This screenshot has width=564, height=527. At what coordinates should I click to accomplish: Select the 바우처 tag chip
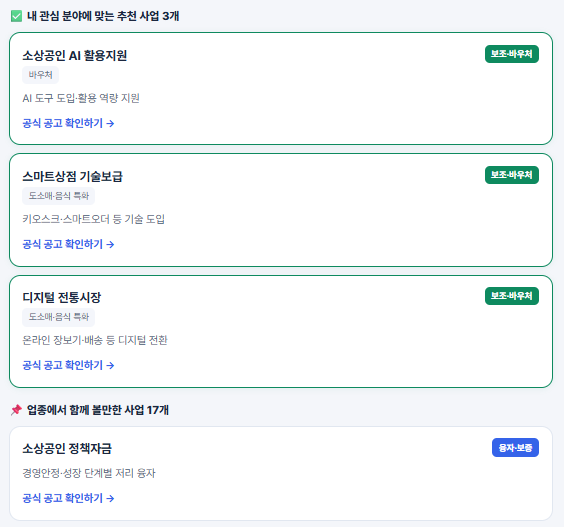41,75
